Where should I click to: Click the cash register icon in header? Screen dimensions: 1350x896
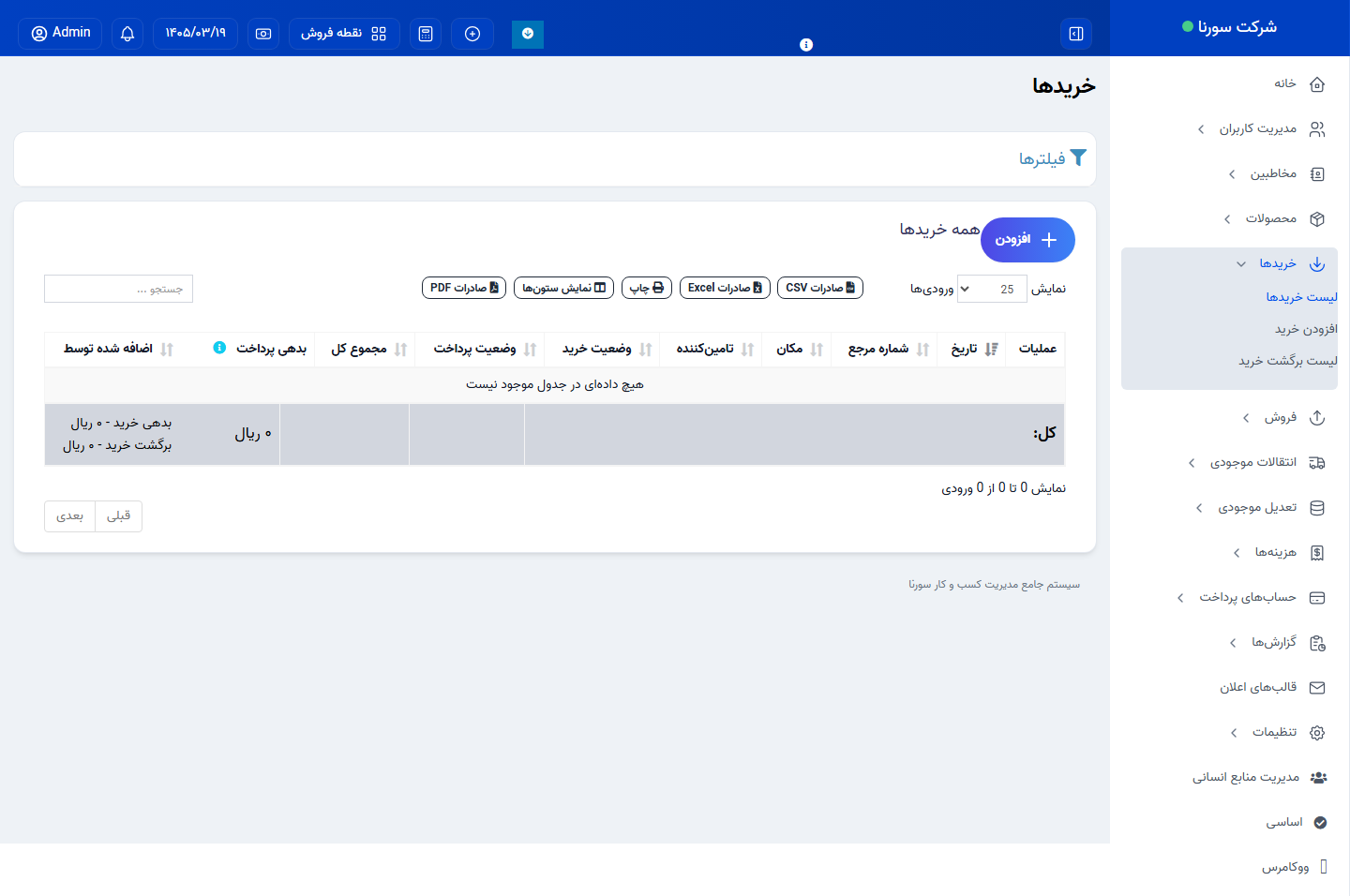263,34
